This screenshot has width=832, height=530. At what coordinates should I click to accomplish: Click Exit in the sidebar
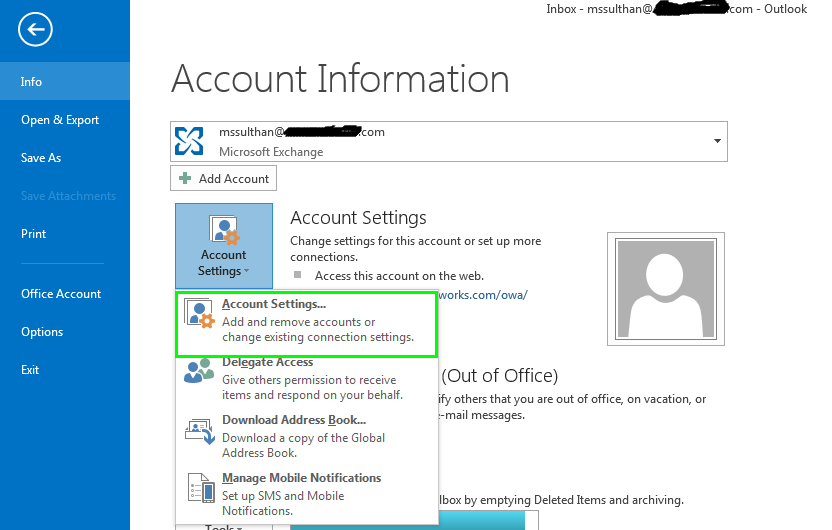coord(65,370)
